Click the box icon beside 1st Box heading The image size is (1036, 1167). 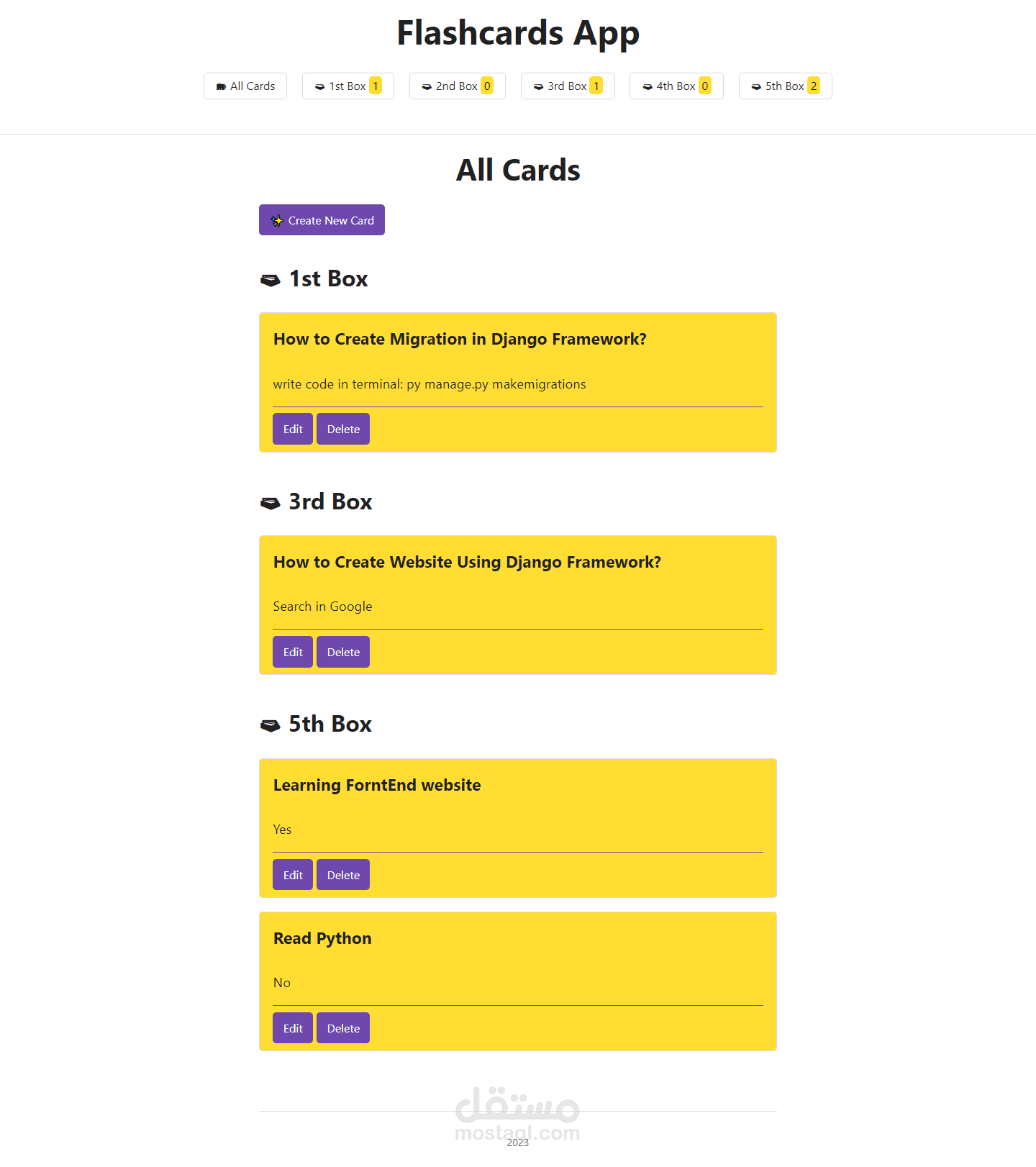pyautogui.click(x=271, y=280)
